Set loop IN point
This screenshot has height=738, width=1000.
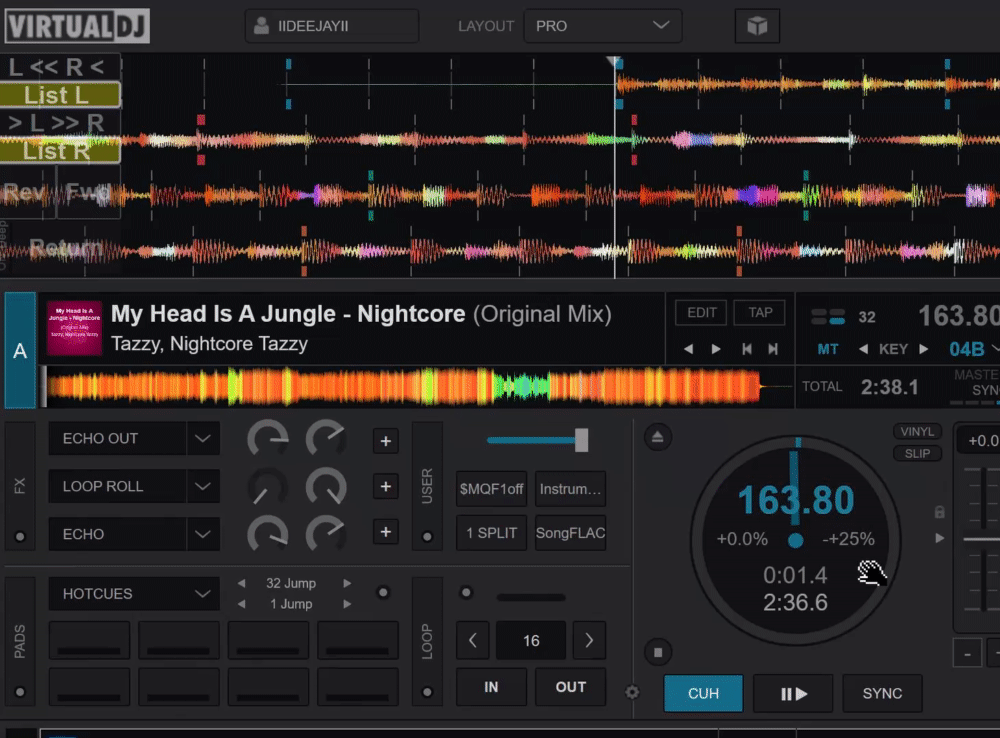point(491,687)
